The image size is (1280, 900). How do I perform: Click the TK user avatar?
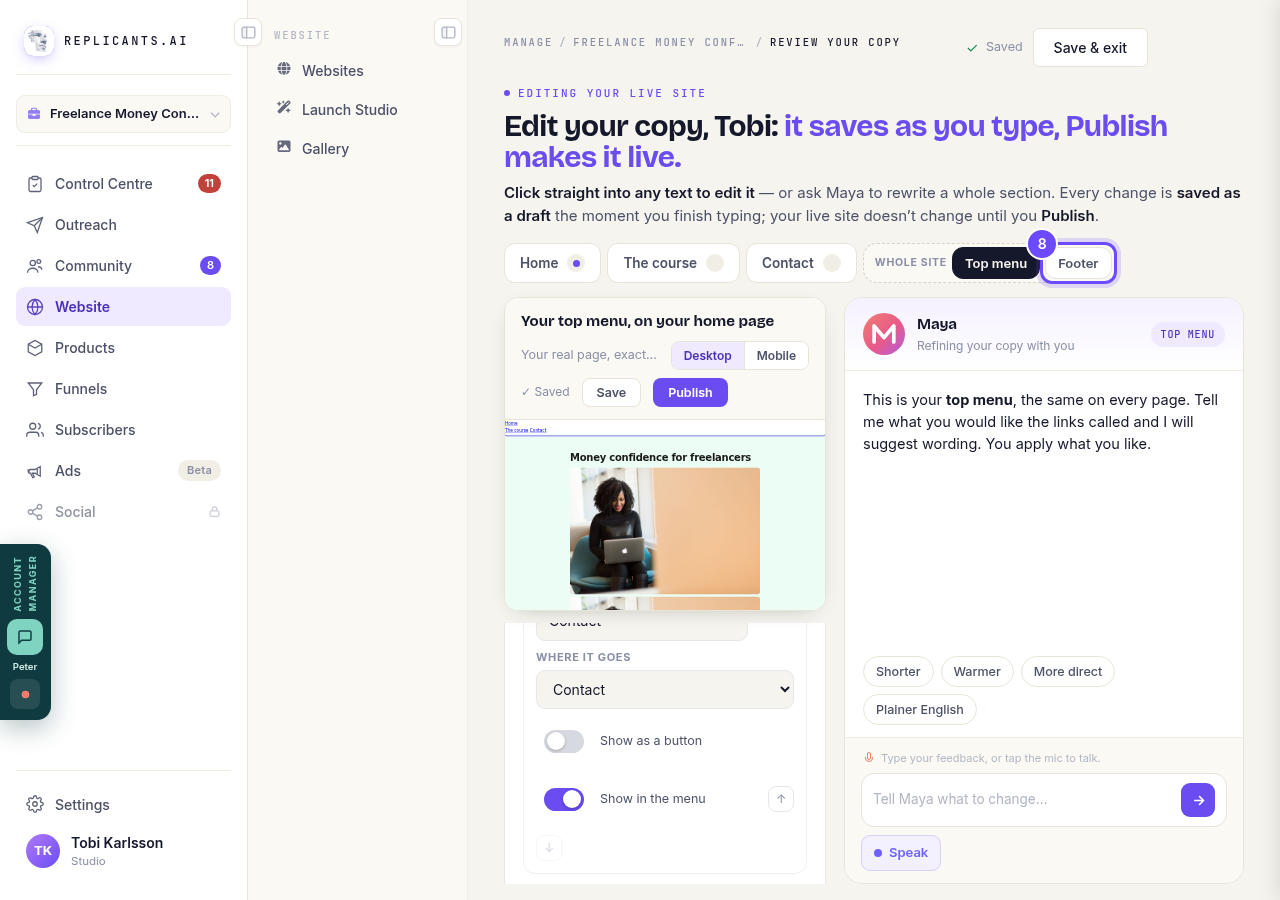[x=43, y=851]
